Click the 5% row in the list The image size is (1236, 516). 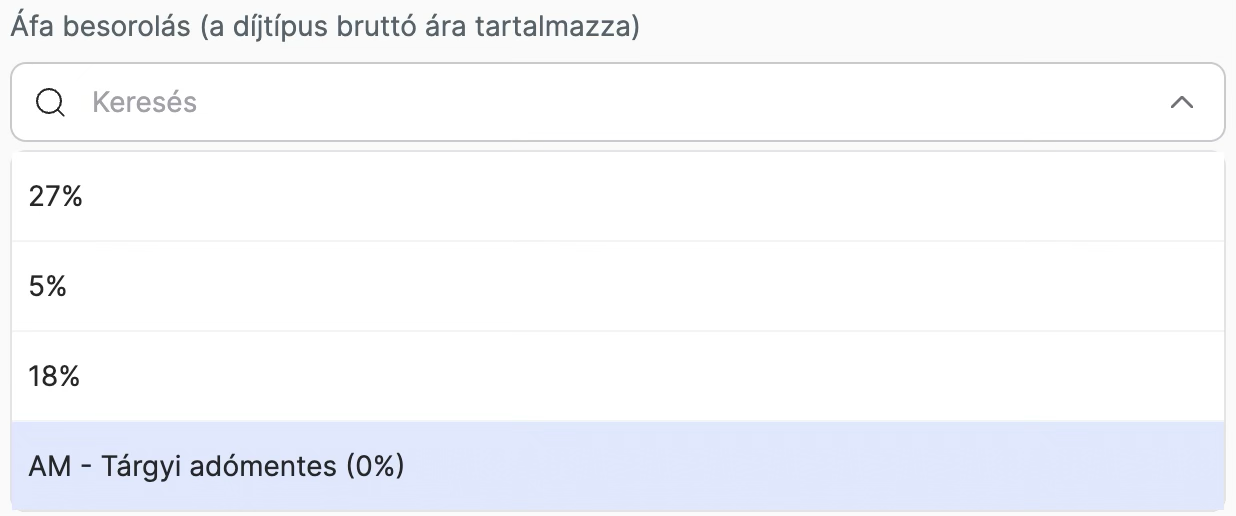point(618,286)
